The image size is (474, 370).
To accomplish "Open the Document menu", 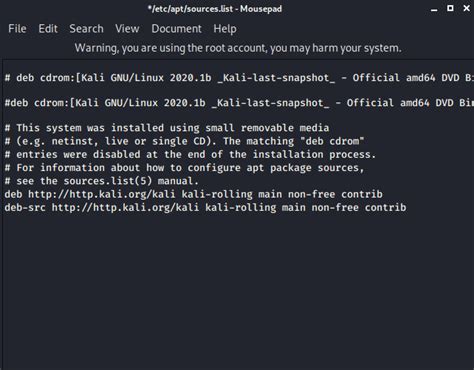I will pyautogui.click(x=176, y=29).
